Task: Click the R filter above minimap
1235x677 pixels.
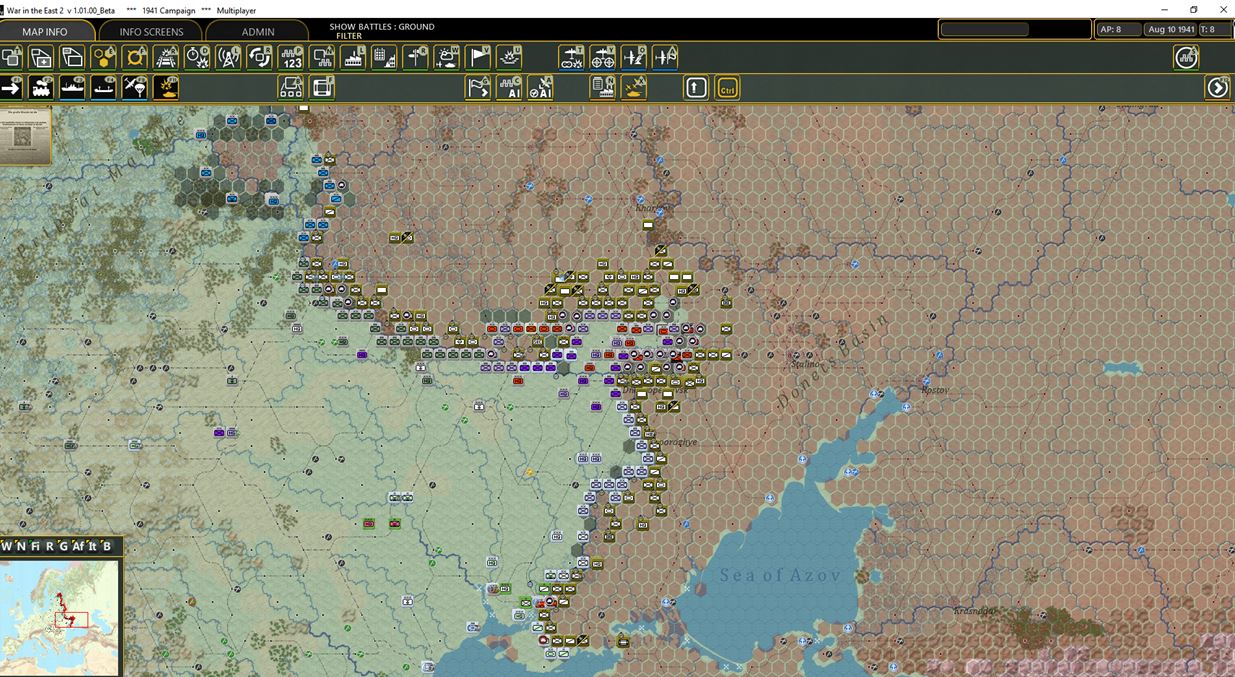Action: point(49,546)
